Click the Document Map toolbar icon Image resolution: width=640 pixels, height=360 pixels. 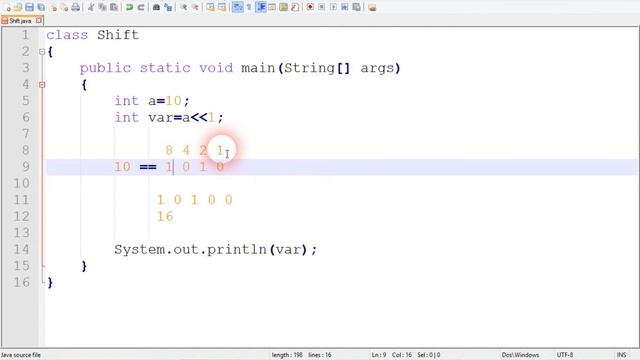(283, 7)
